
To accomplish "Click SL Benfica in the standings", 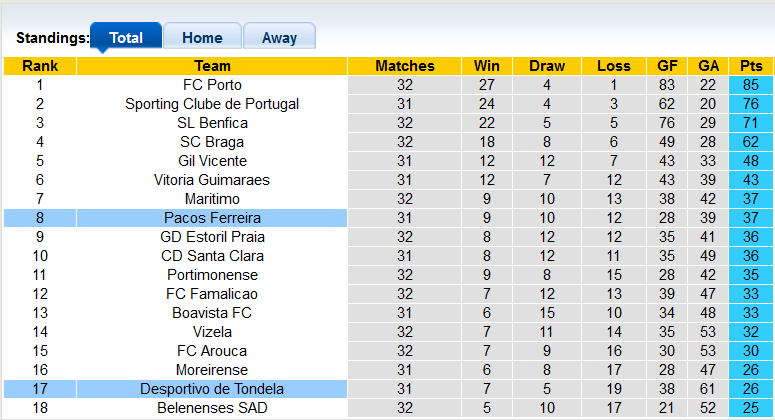I will pyautogui.click(x=212, y=123).
